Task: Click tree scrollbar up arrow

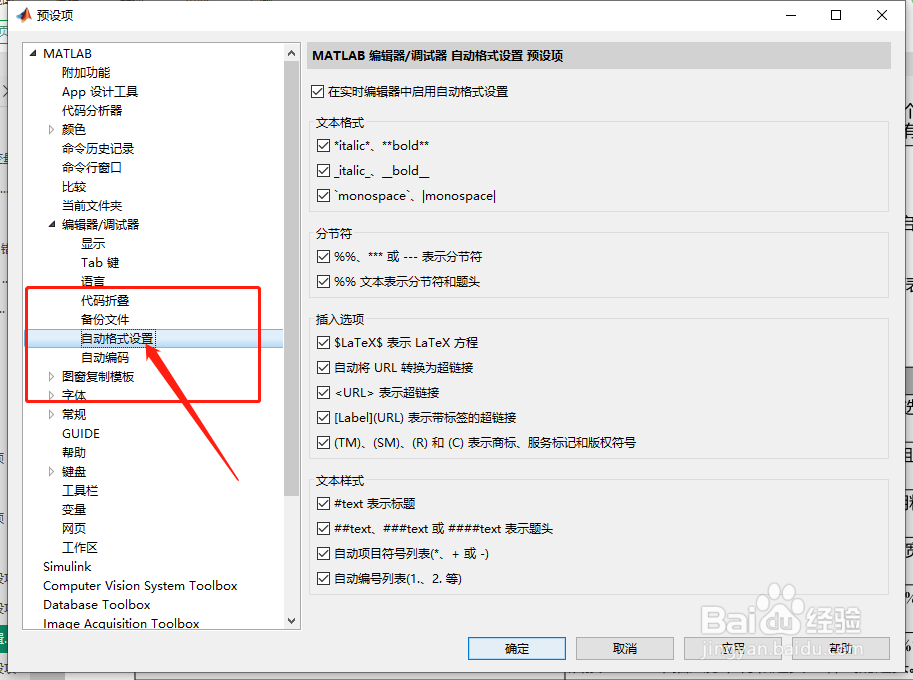Action: coord(292,53)
